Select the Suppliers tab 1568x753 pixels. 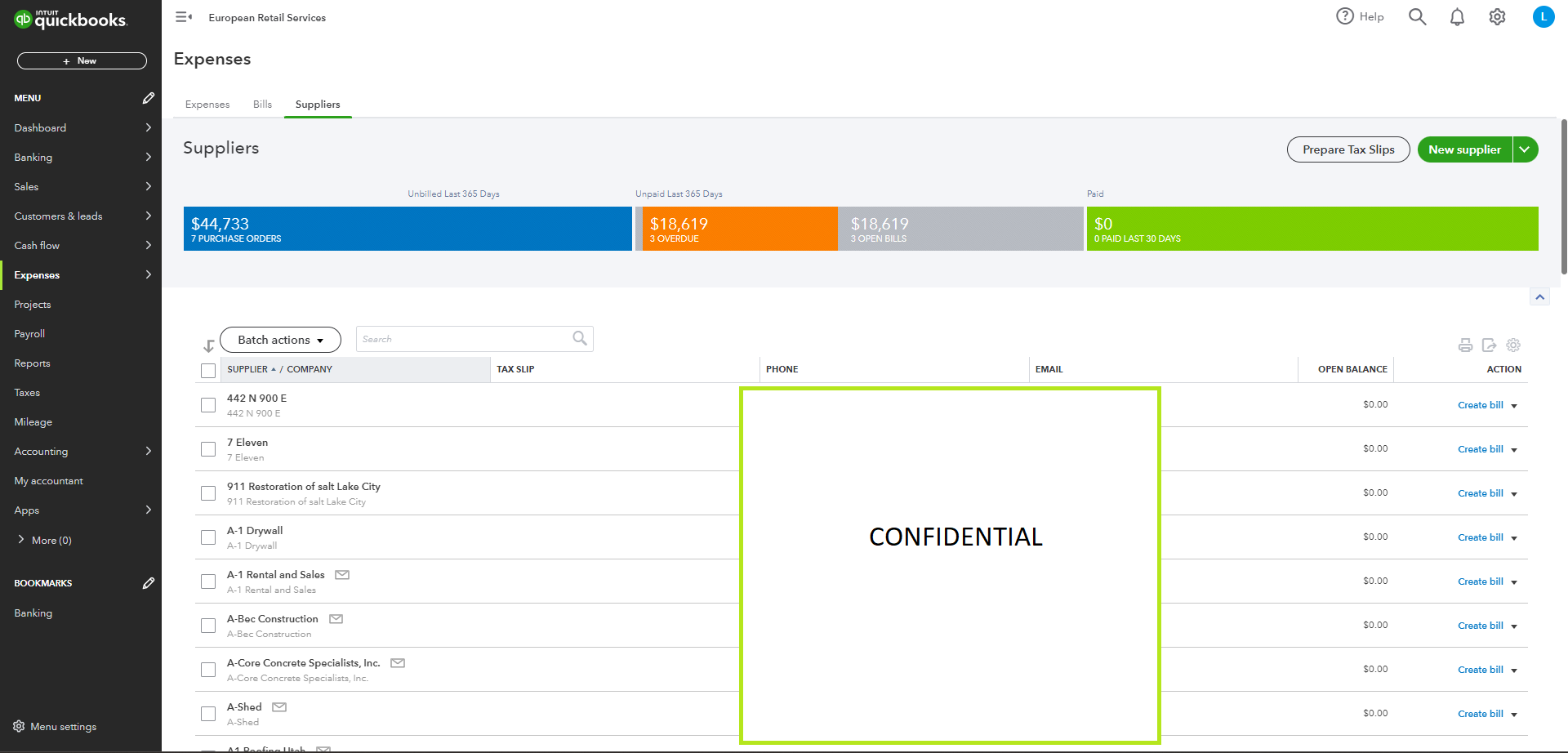(318, 105)
